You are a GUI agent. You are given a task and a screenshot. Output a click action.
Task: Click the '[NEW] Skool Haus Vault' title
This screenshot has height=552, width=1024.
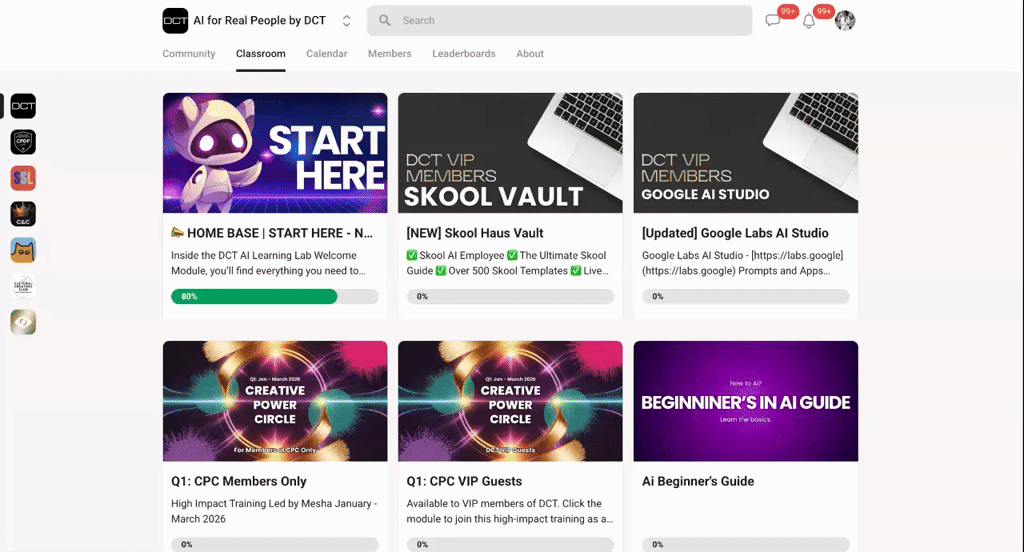pyautogui.click(x=475, y=233)
